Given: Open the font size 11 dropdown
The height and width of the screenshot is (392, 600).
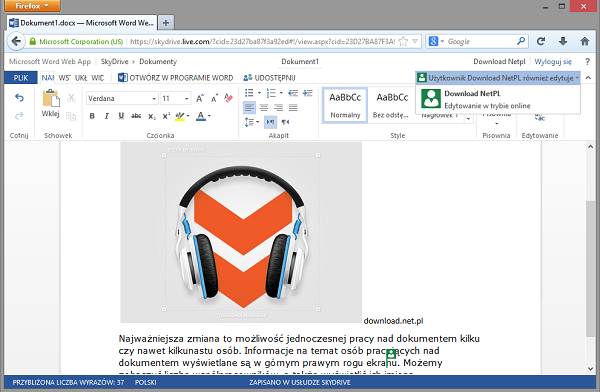Looking at the screenshot, I should [x=186, y=98].
